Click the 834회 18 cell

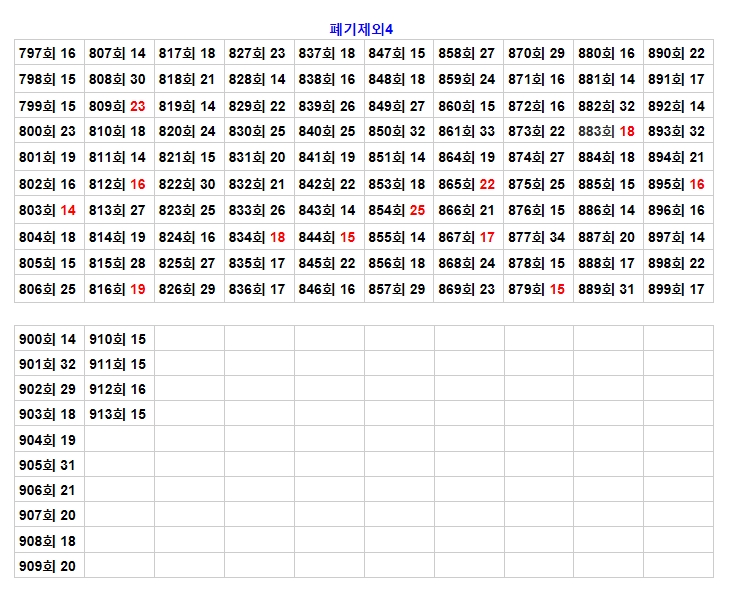[257, 237]
